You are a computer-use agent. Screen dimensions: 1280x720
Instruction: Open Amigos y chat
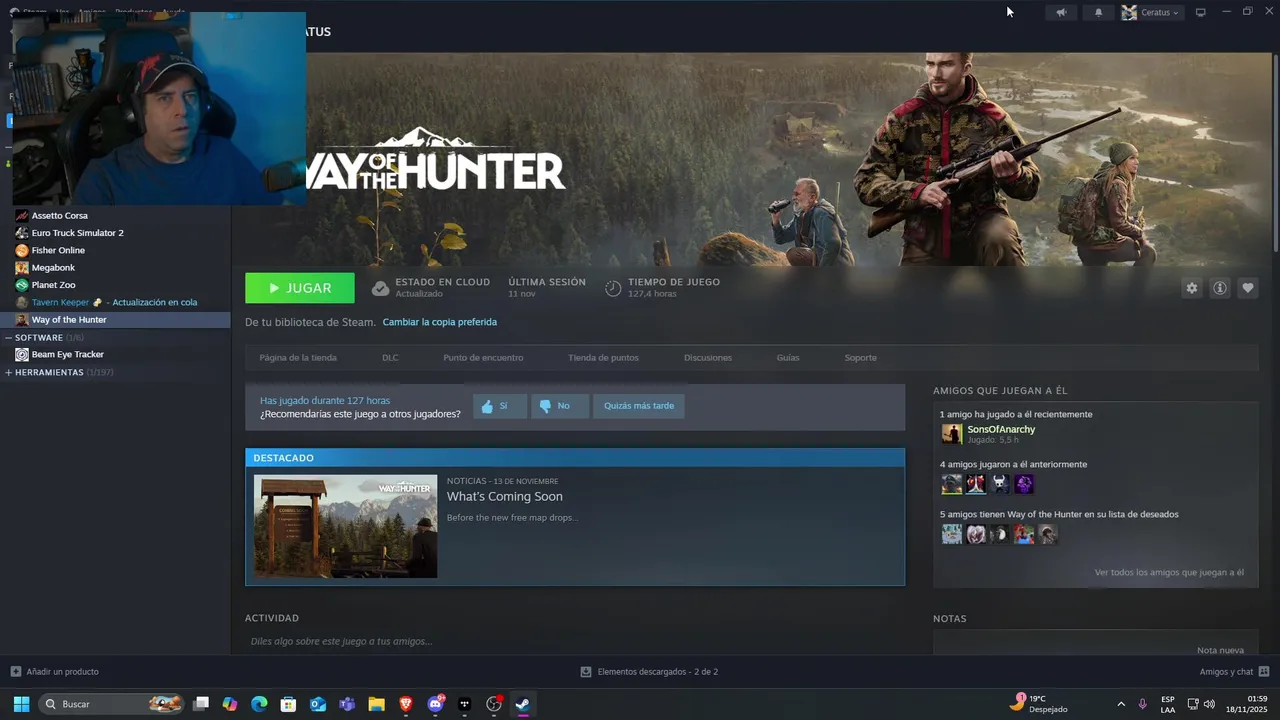(x=1234, y=672)
